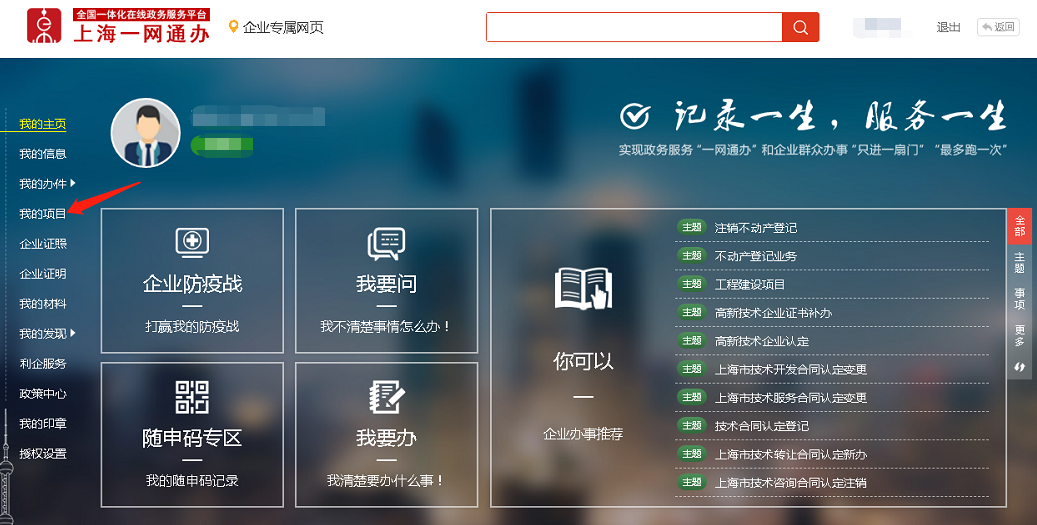The height and width of the screenshot is (525, 1037).
Task: Select the 全部 tab on the right
Action: click(1019, 226)
